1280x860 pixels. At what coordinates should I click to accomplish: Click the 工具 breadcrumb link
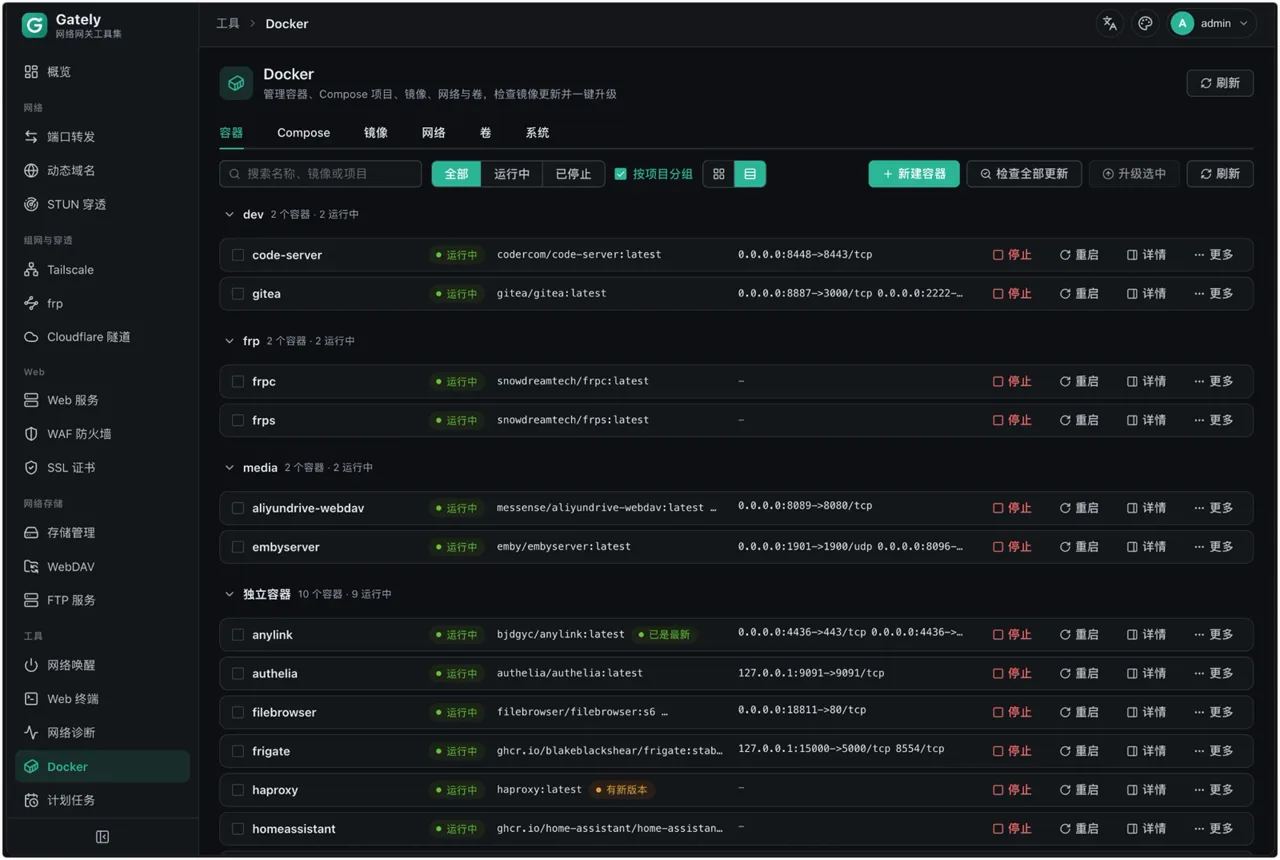(x=228, y=23)
